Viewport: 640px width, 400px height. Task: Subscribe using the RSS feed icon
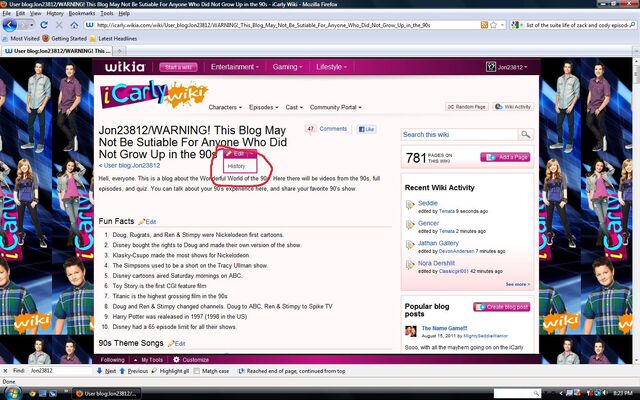pos(484,25)
